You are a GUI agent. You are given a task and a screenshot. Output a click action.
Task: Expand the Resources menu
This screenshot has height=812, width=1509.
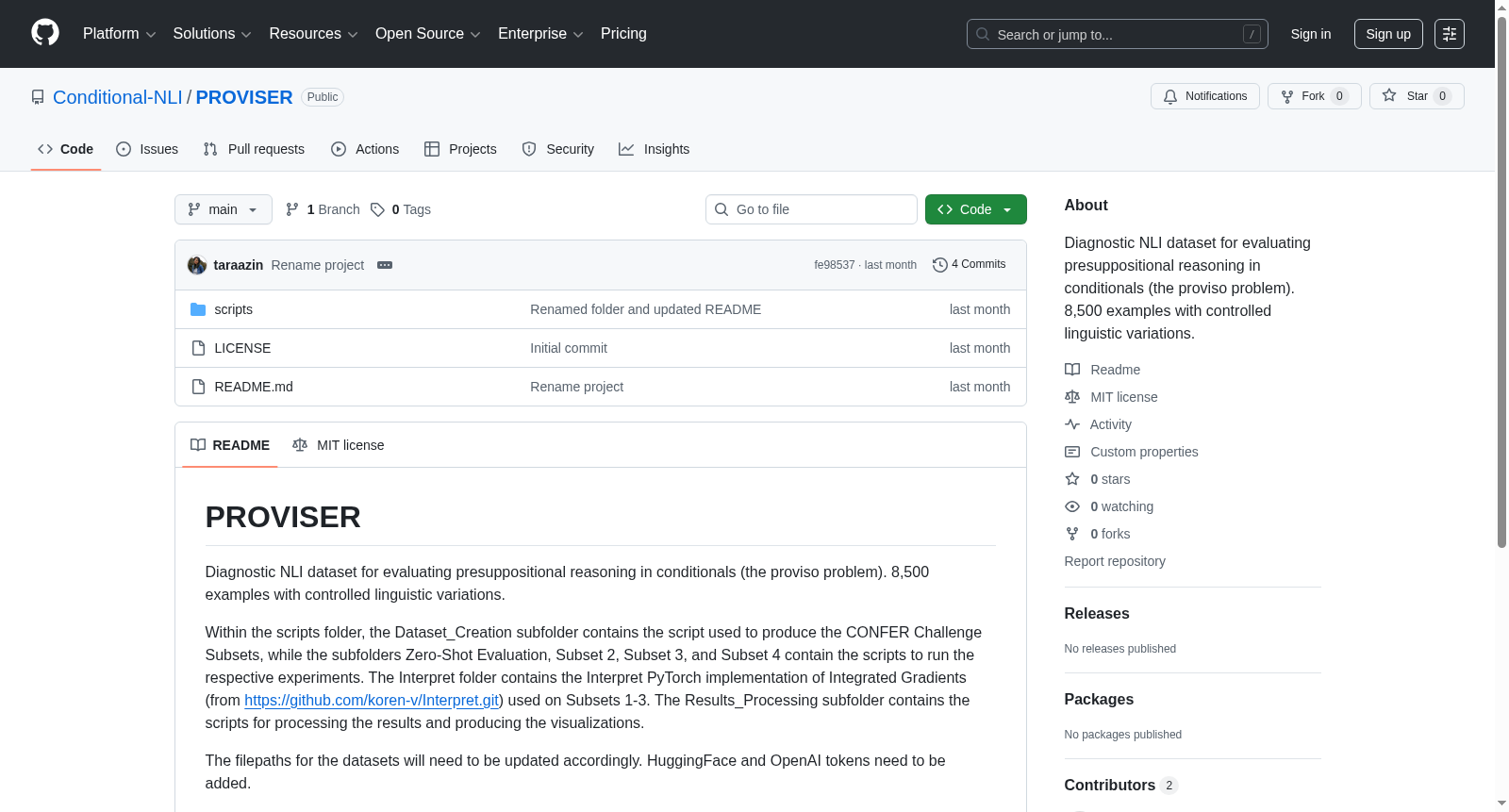coord(313,34)
